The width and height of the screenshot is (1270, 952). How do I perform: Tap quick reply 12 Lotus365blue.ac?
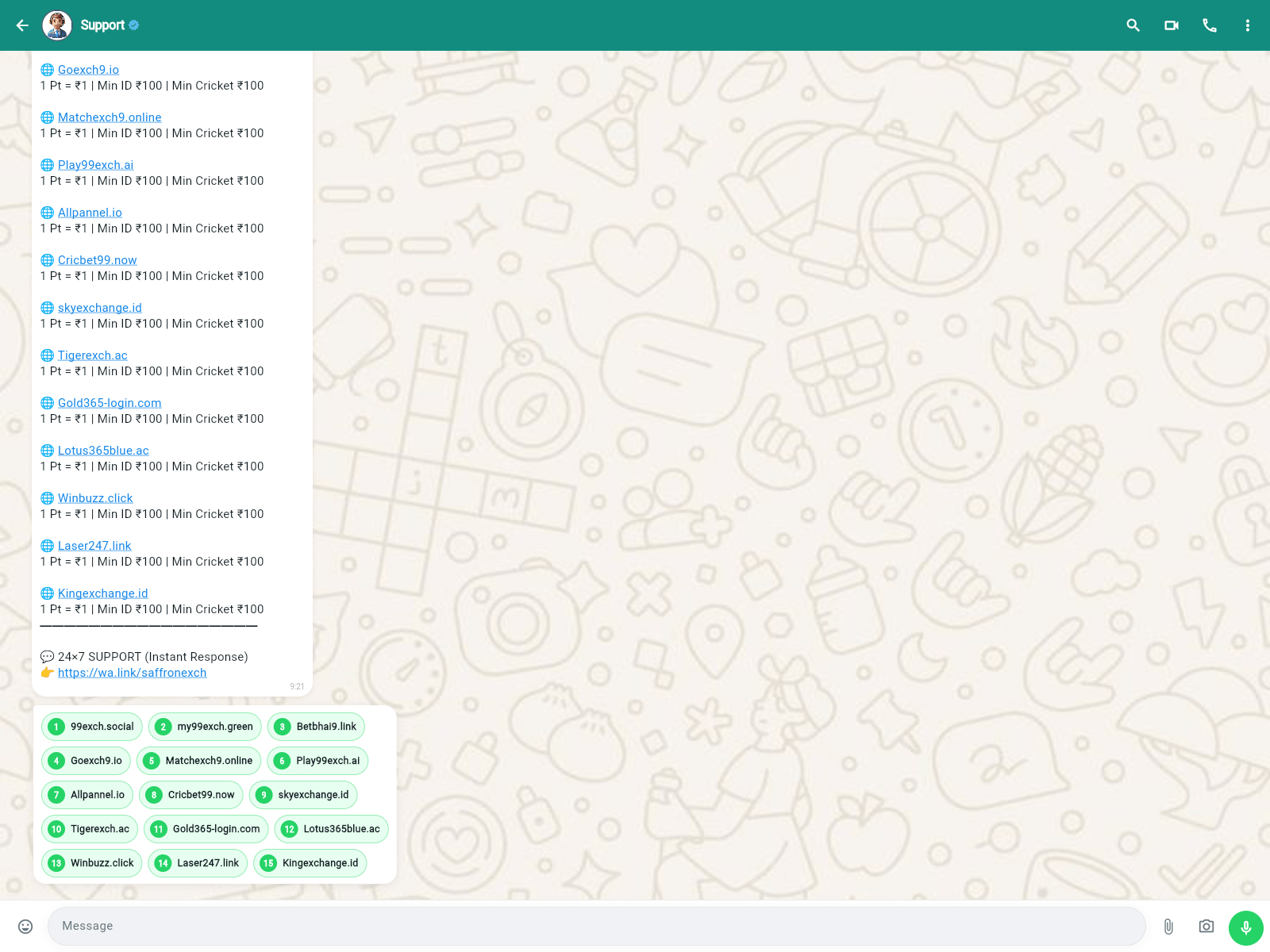331,829
